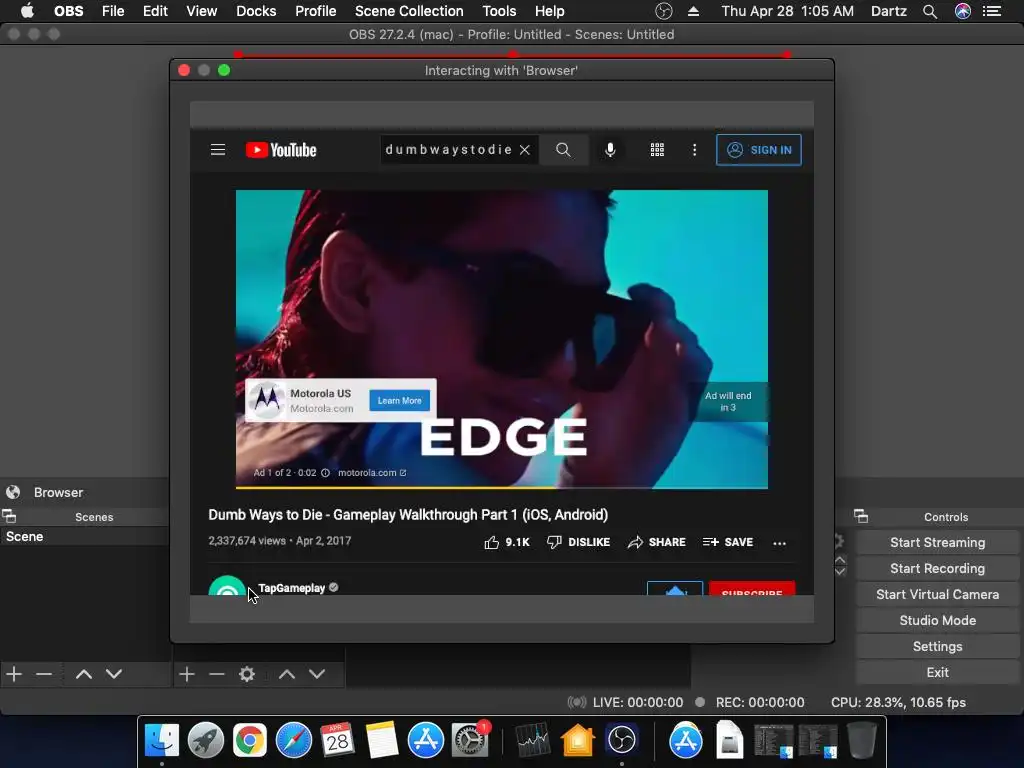The height and width of the screenshot is (768, 1024).
Task: Pop out the Controls dock
Action: (861, 517)
